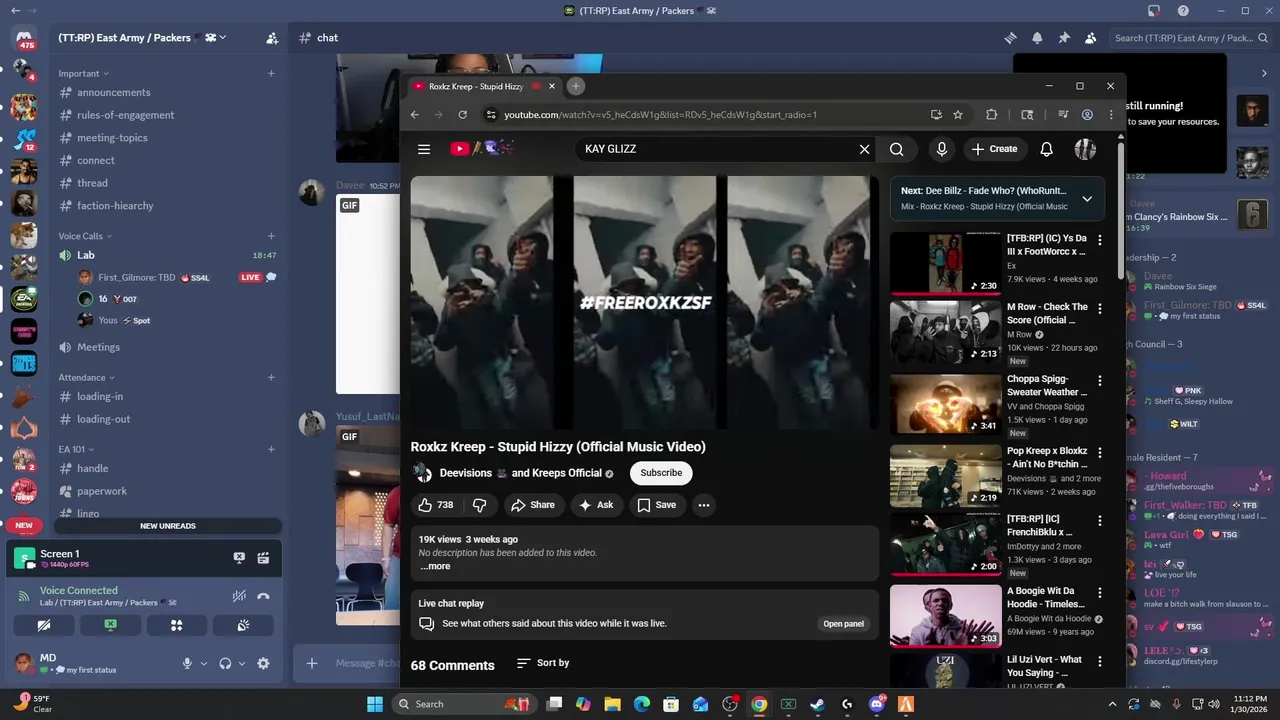Stop streaming Screen 1 in Discord
The width and height of the screenshot is (1280, 720).
coord(239,558)
